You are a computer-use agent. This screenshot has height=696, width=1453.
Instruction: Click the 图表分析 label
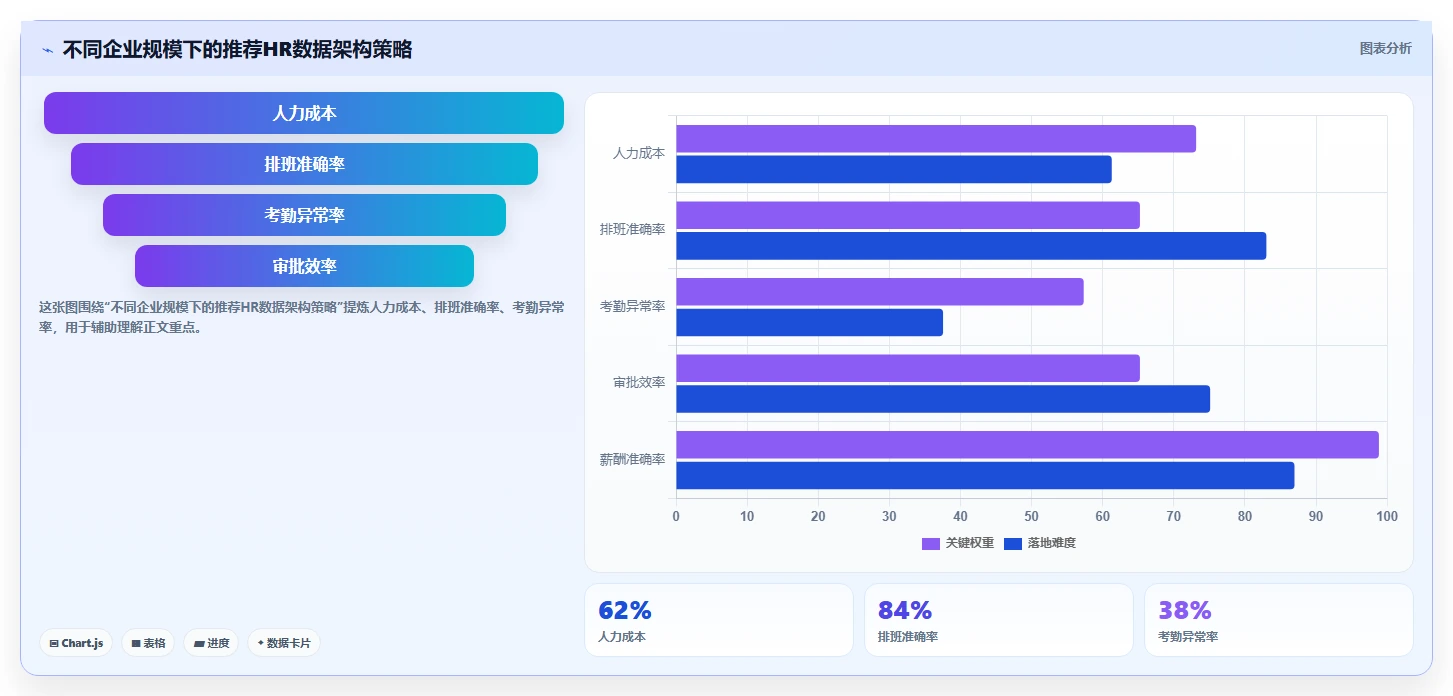click(x=1385, y=48)
